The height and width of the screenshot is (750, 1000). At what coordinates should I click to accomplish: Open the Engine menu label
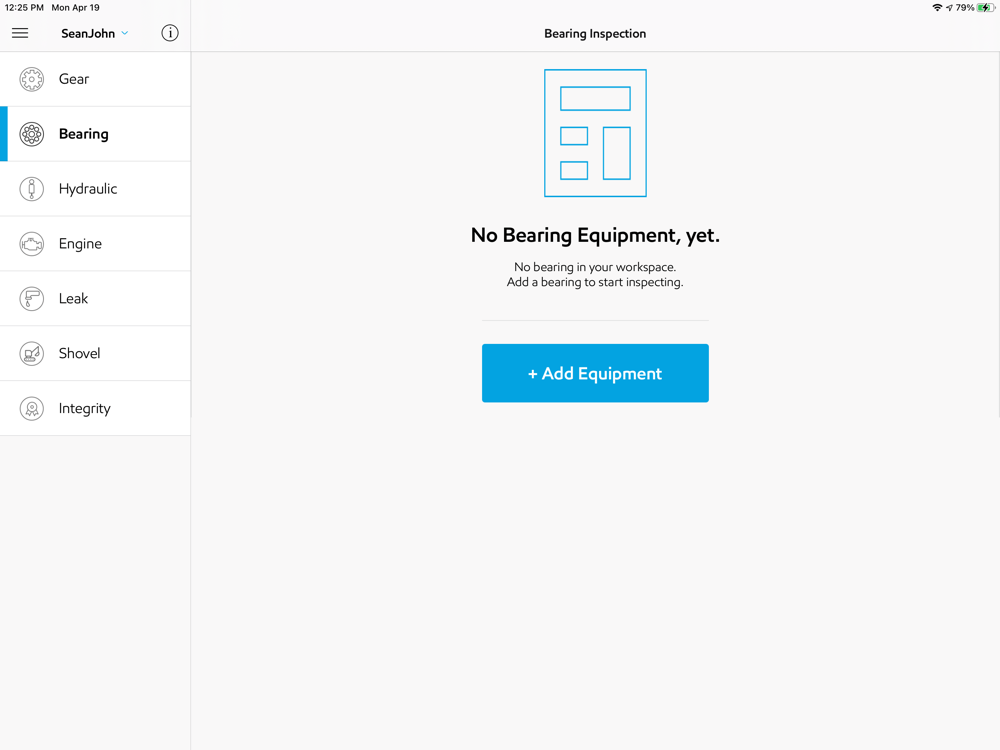(80, 244)
